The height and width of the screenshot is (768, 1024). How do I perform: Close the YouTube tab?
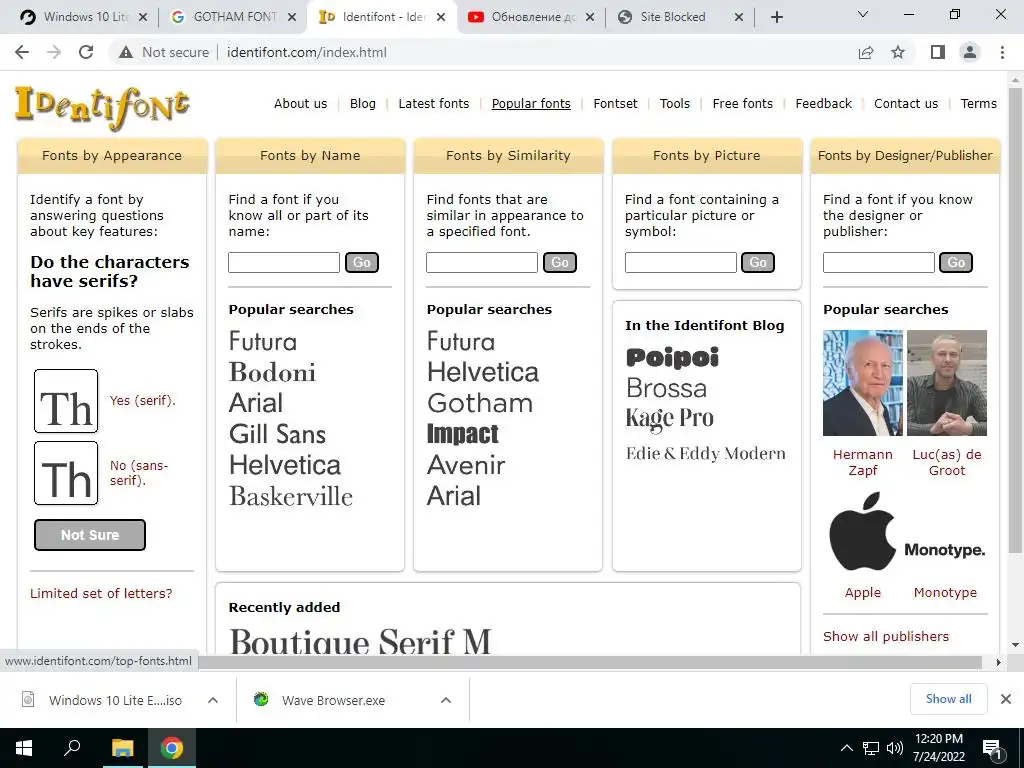click(x=590, y=17)
